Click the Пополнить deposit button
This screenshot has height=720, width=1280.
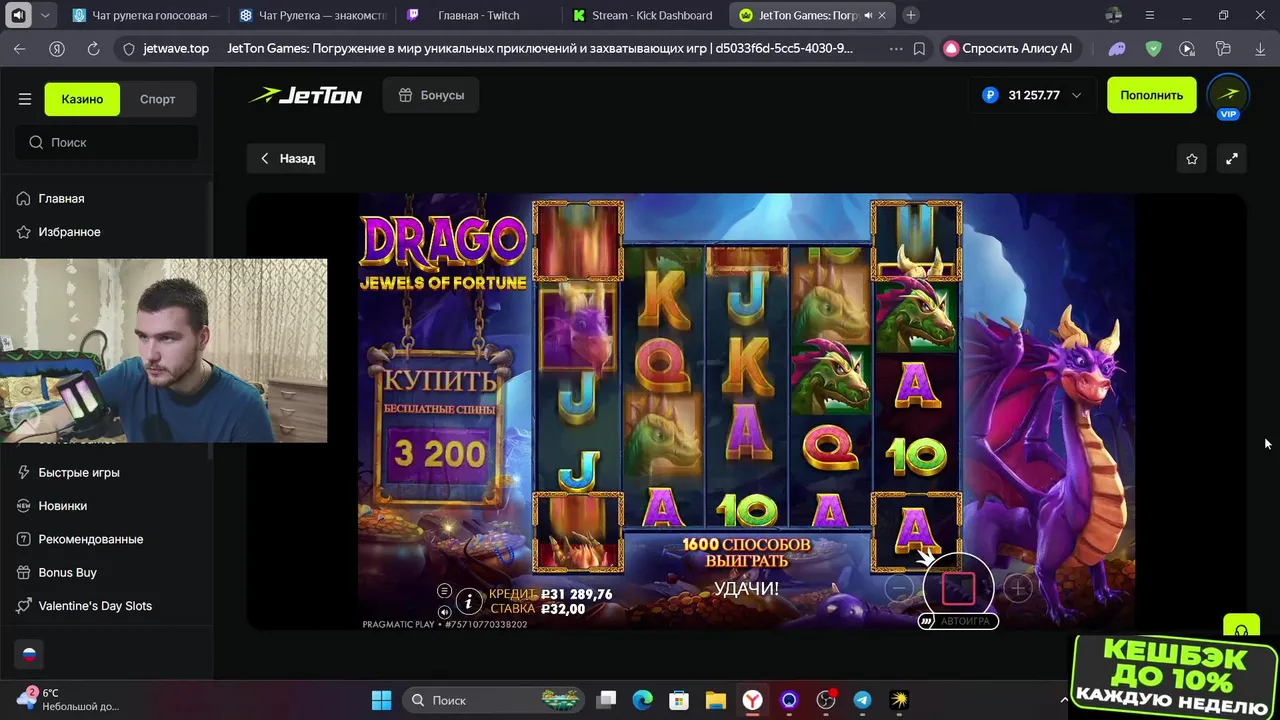(1151, 95)
